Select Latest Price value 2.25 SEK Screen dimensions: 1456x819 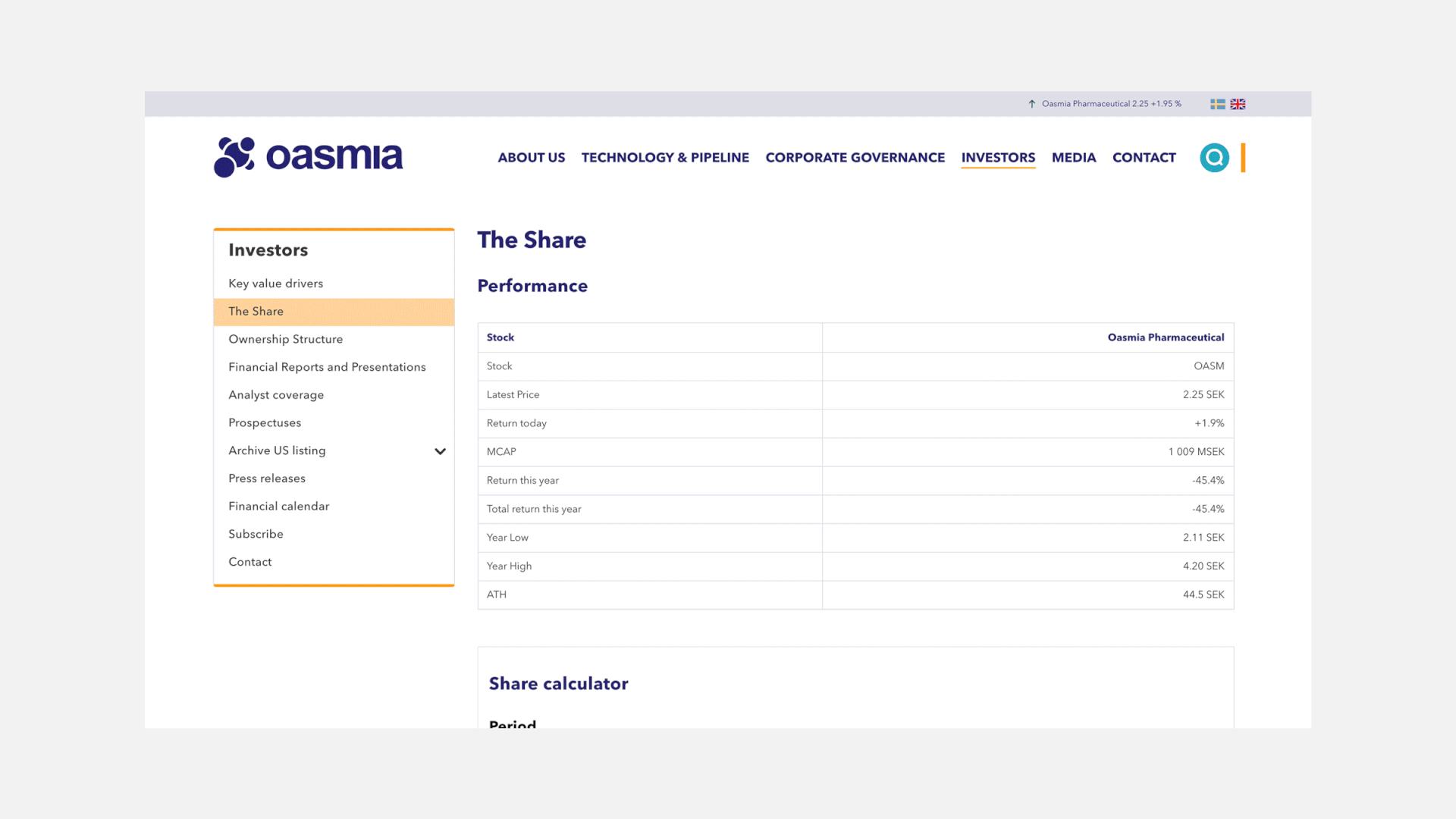tap(1203, 395)
